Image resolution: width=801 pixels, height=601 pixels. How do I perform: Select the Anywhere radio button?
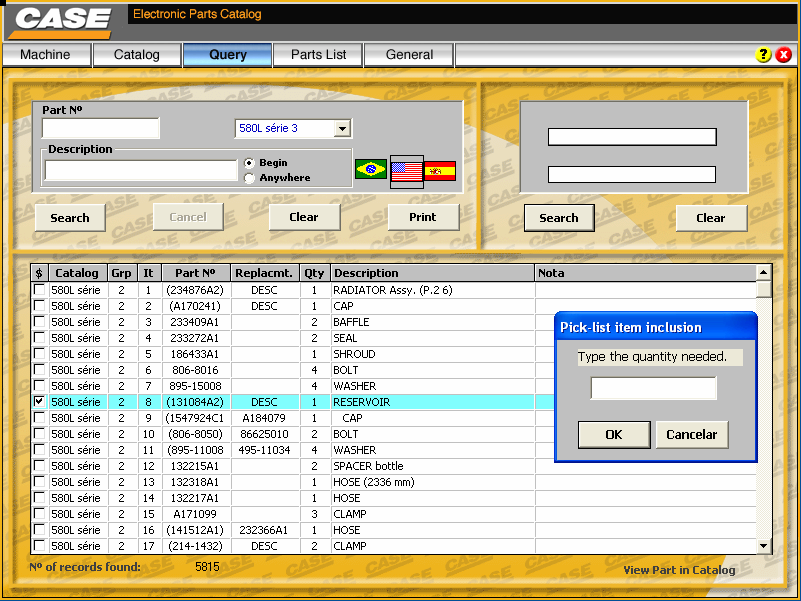249,178
